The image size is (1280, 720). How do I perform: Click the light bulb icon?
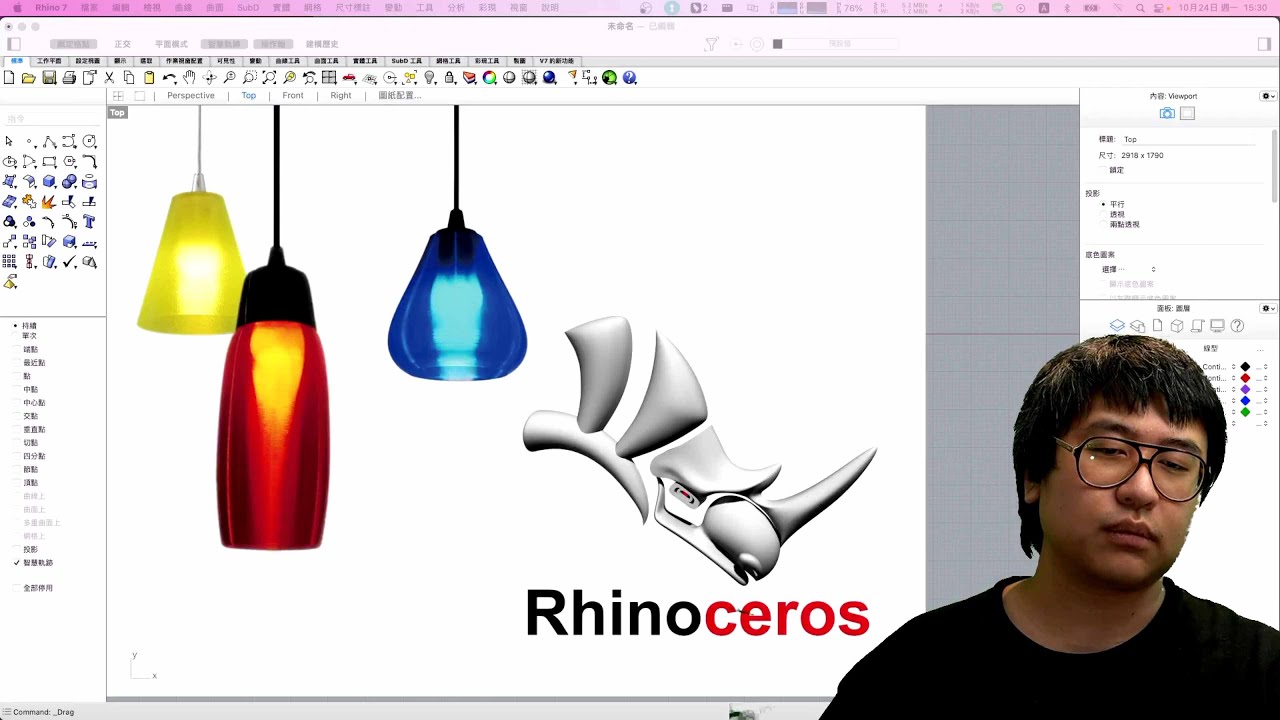[429, 78]
